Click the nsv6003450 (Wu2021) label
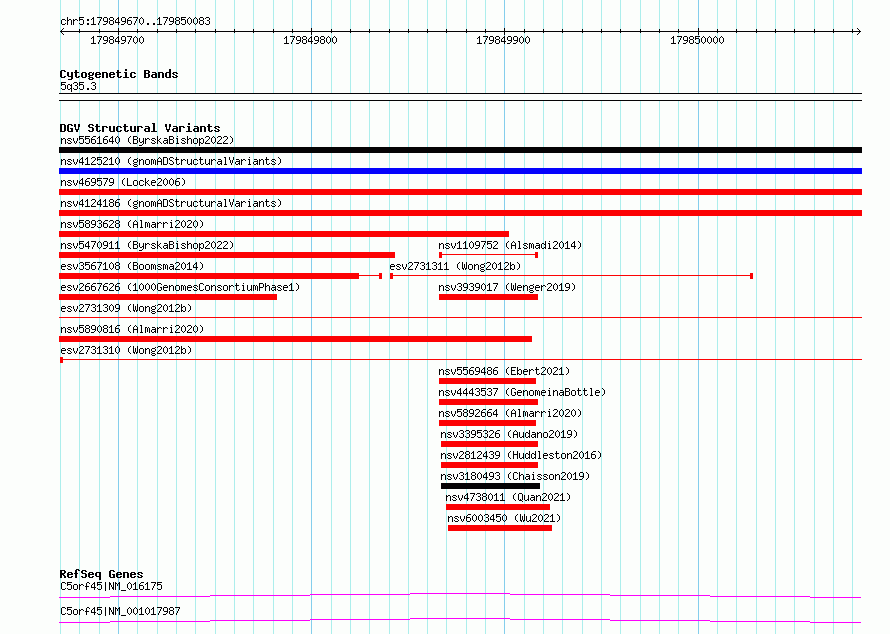The height and width of the screenshot is (634, 890). [x=504, y=518]
